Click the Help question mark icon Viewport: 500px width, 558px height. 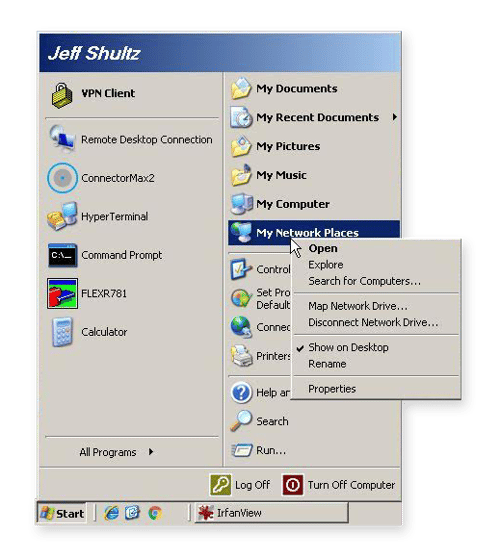(x=241, y=392)
